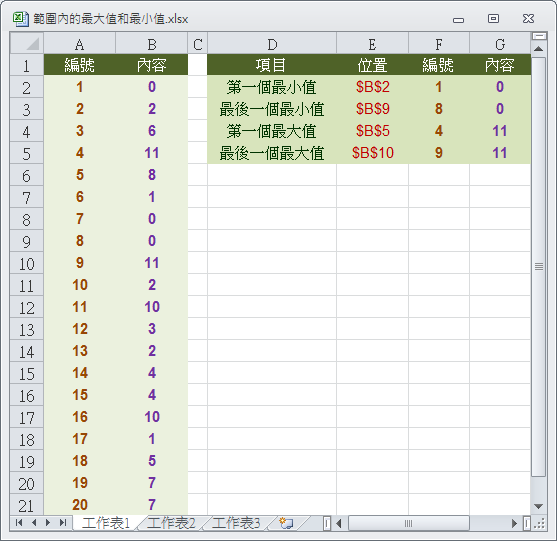The height and width of the screenshot is (541, 557).
Task: Click horizontal scrollbar left arrow
Action: click(339, 523)
